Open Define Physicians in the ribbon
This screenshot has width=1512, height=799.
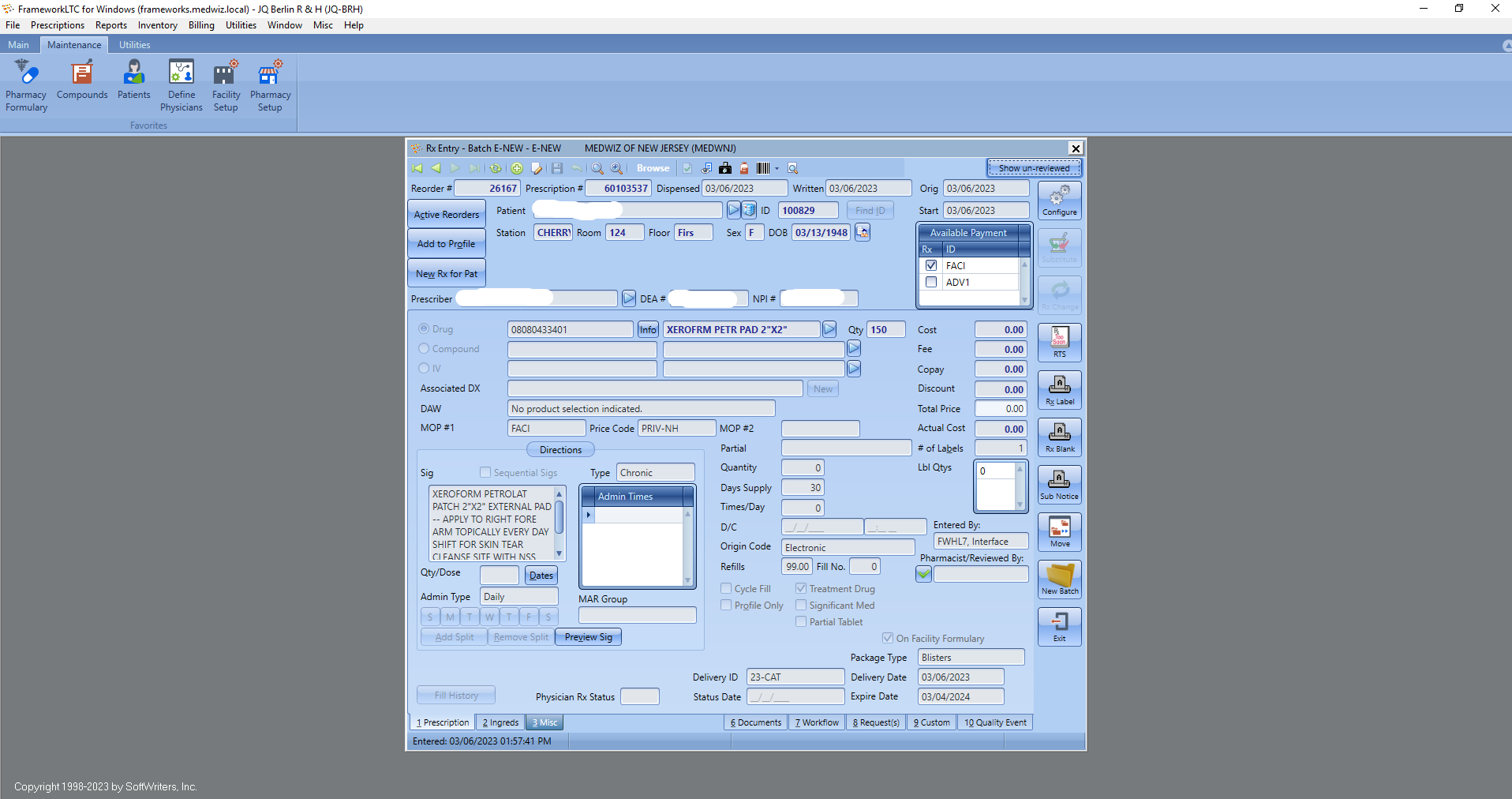pos(182,85)
